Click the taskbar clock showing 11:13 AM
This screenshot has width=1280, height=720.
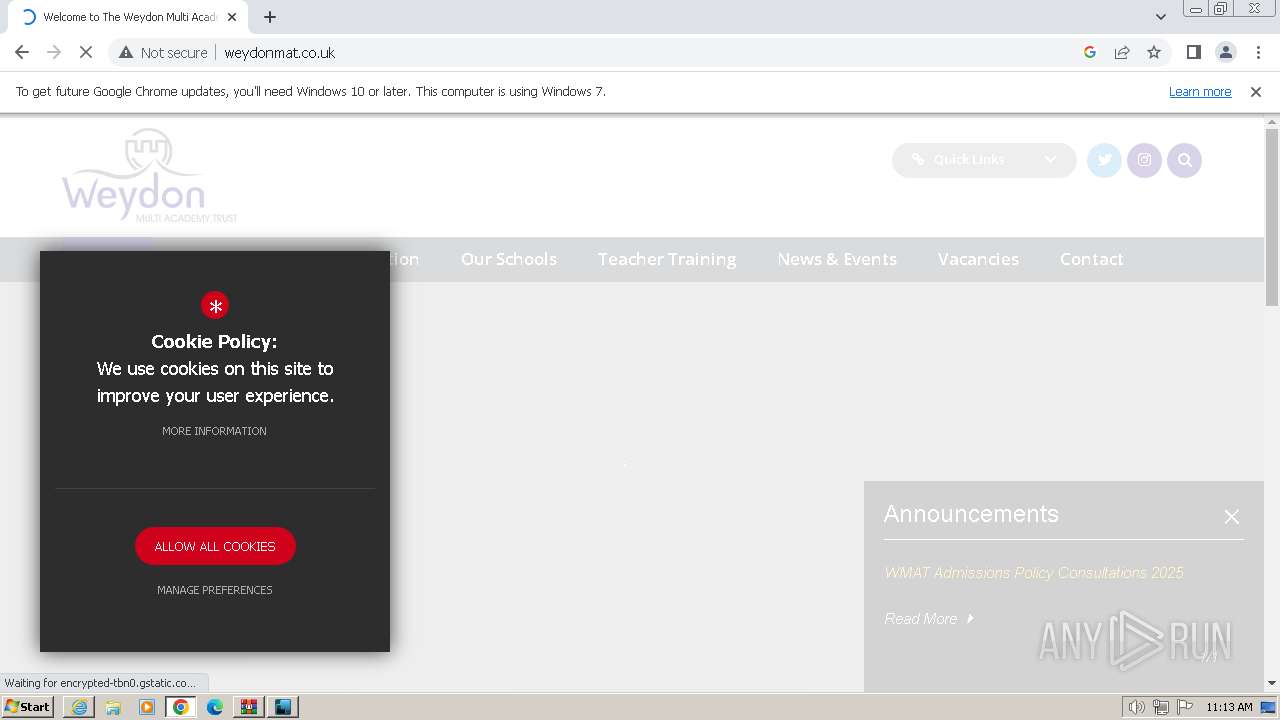[1229, 707]
